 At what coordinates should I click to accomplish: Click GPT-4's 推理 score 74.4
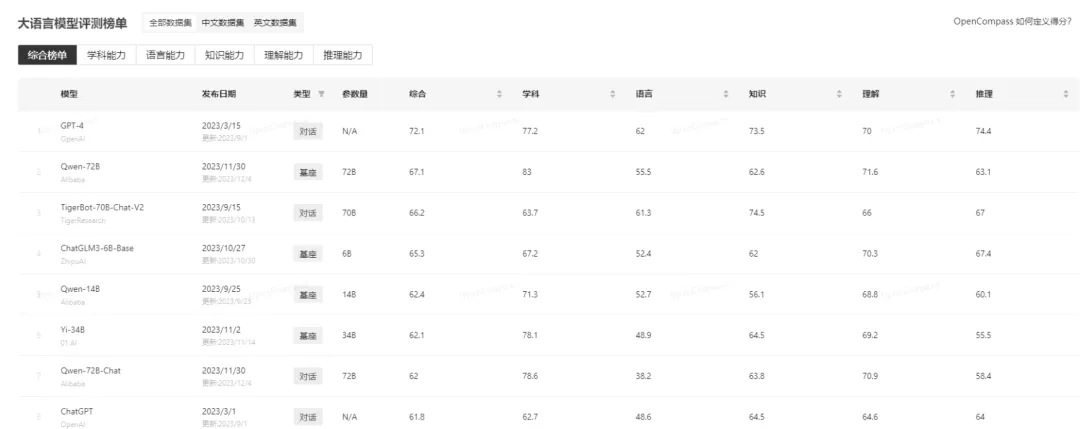(x=984, y=131)
